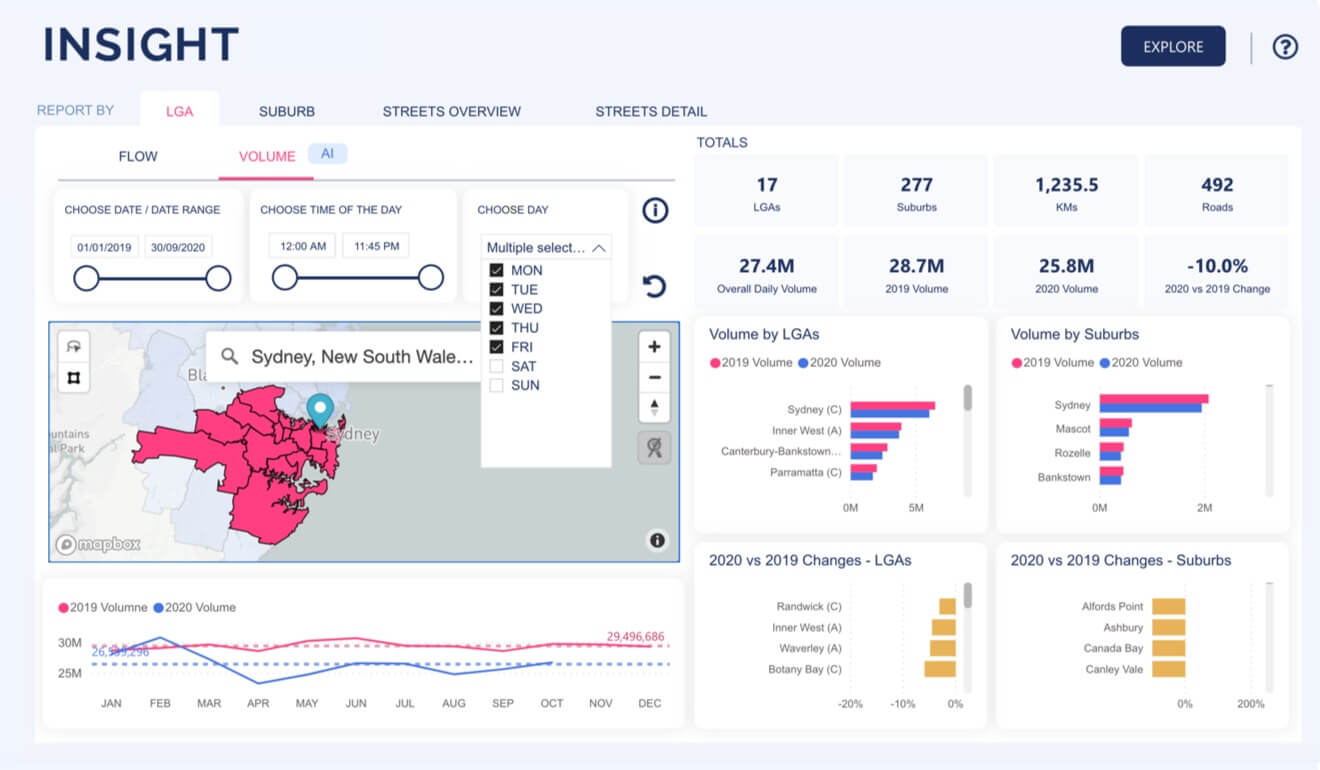Enable the SAT day checkbox
1320x770 pixels.
click(496, 366)
